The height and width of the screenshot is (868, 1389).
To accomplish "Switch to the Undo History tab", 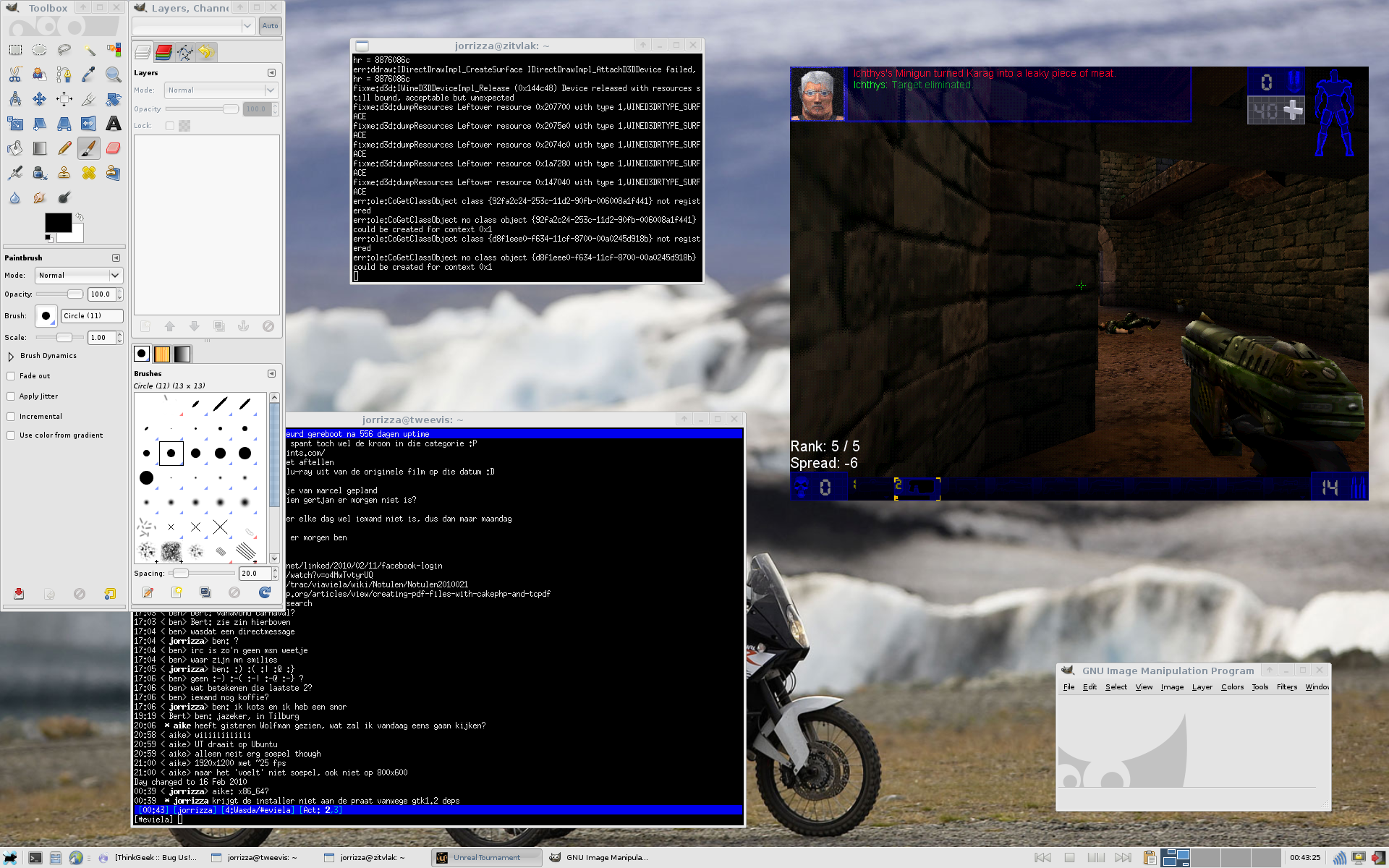I will tap(206, 52).
